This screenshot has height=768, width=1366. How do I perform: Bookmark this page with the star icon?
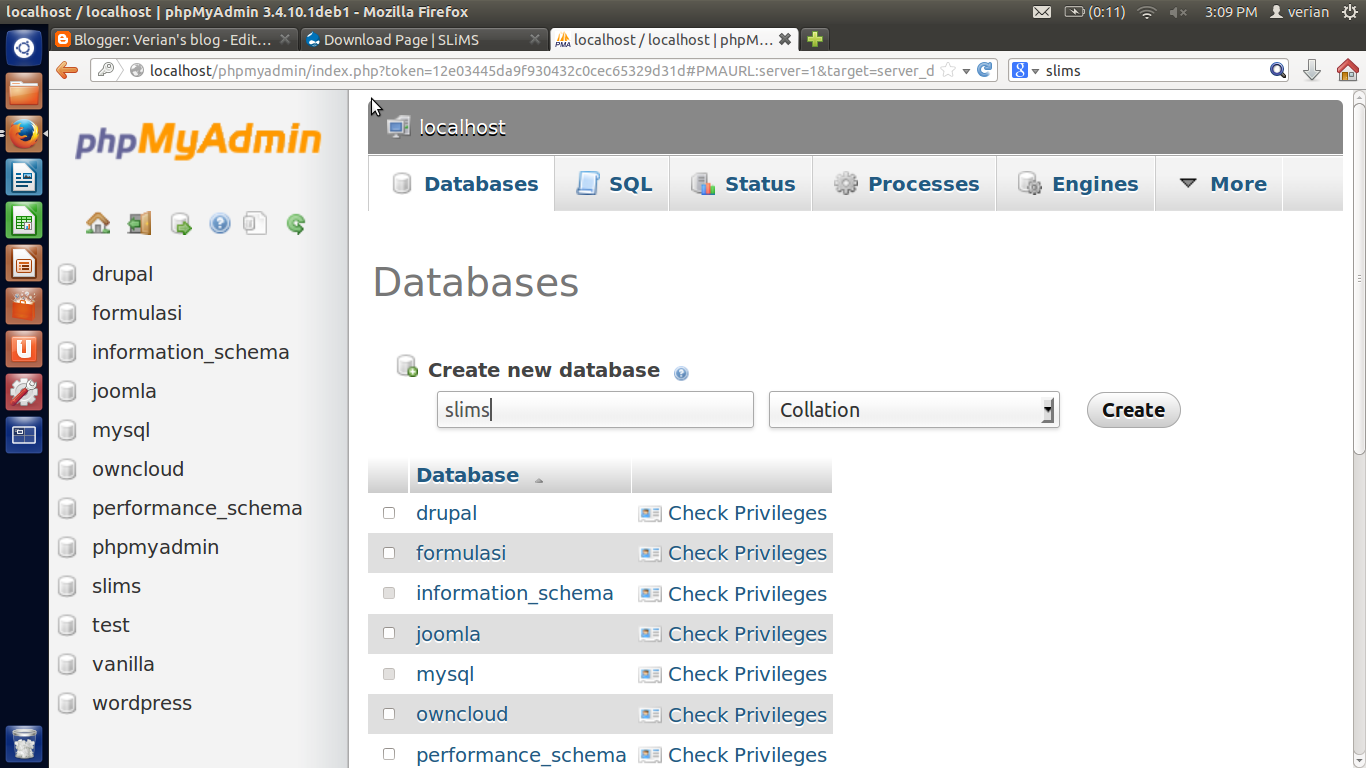point(948,71)
